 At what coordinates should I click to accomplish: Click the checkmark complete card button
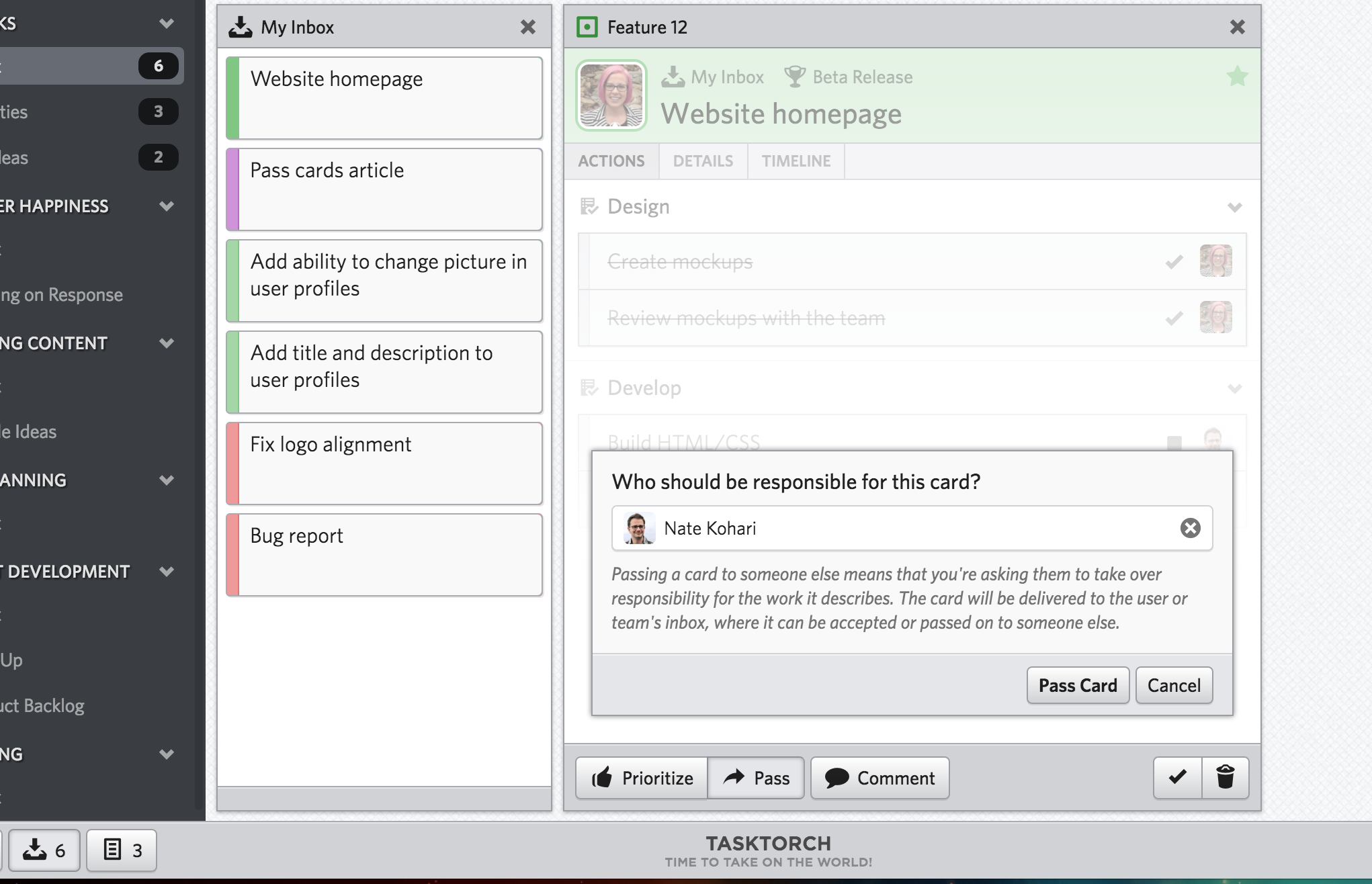click(x=1177, y=777)
